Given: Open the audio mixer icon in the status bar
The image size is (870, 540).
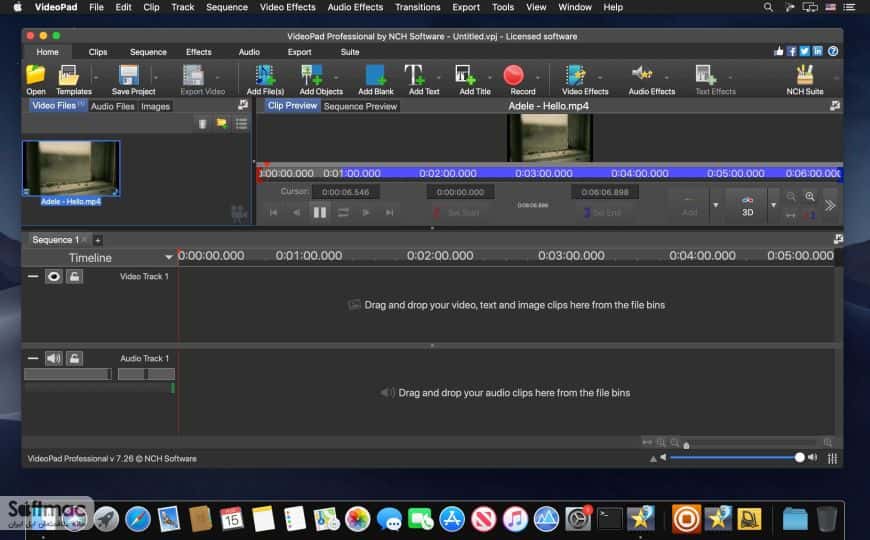Looking at the screenshot, I should [832, 458].
